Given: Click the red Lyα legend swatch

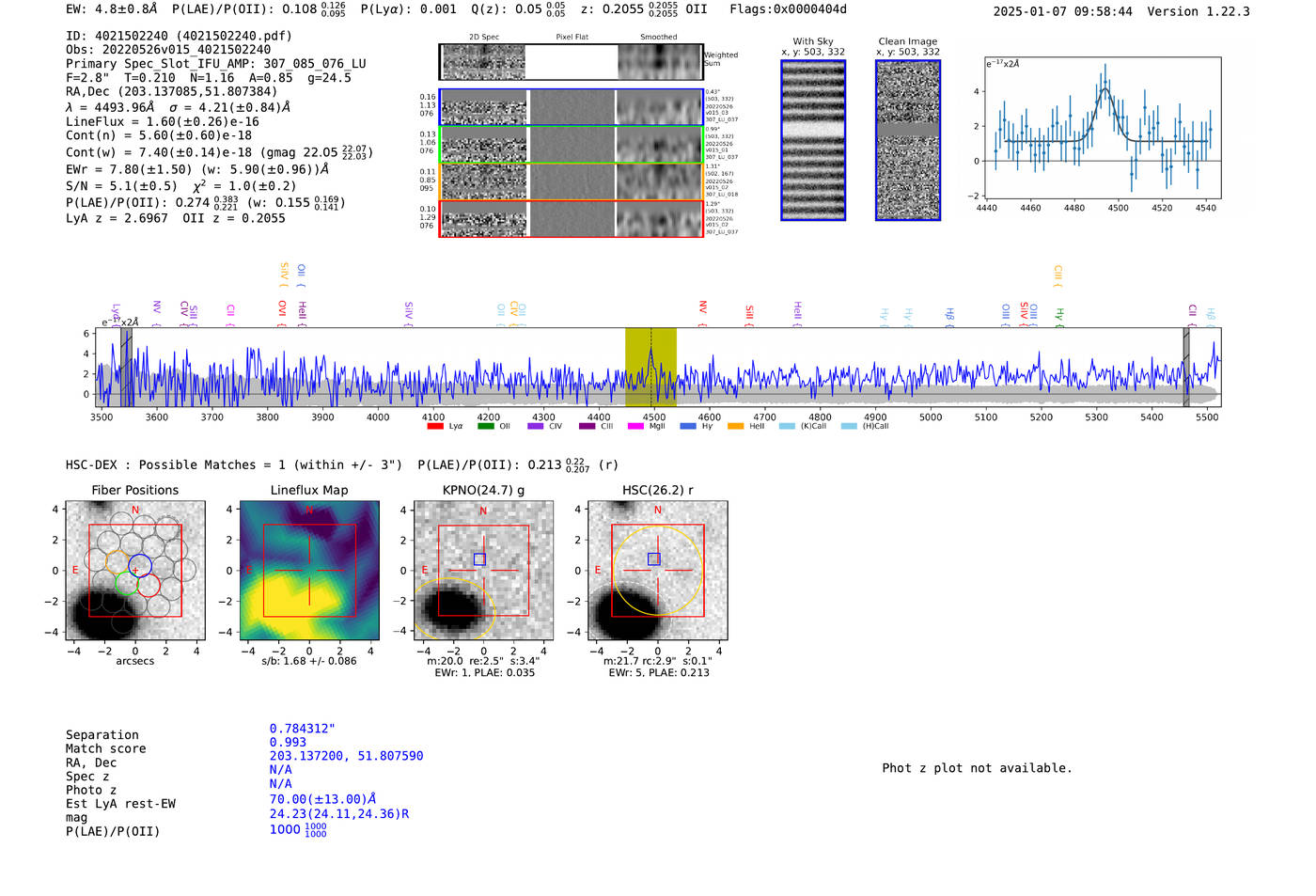Looking at the screenshot, I should [434, 426].
